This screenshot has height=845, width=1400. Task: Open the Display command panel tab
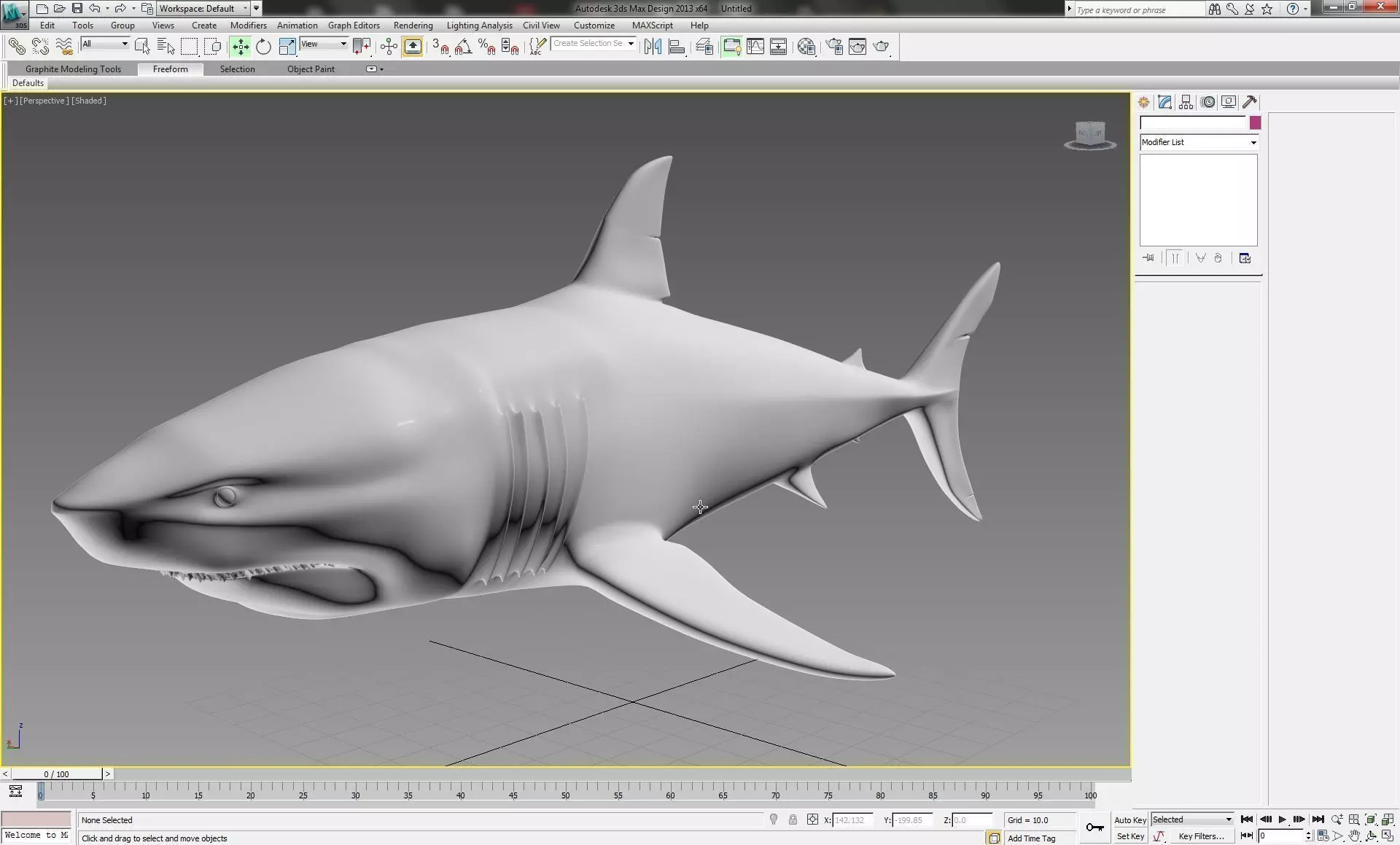coord(1229,102)
